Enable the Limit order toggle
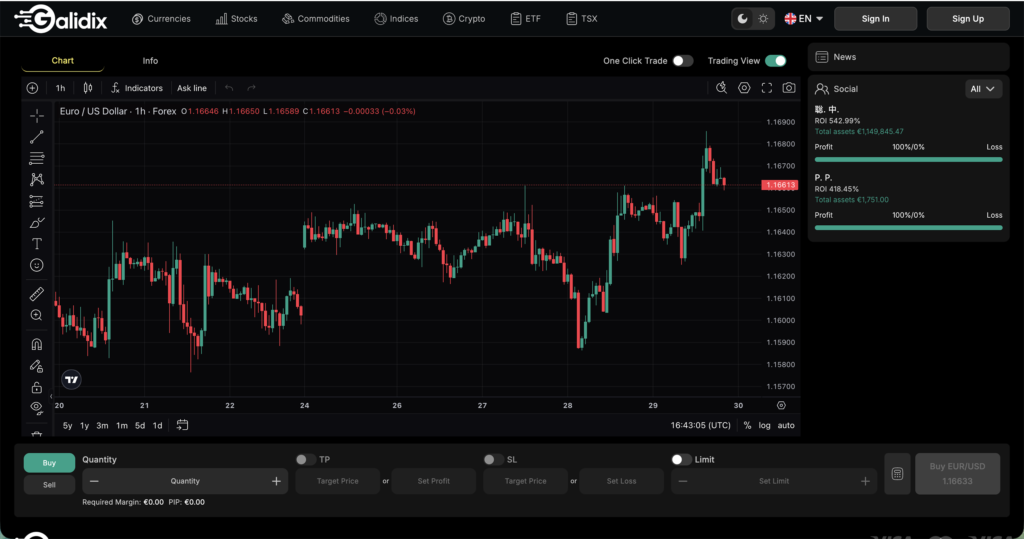 coord(681,459)
